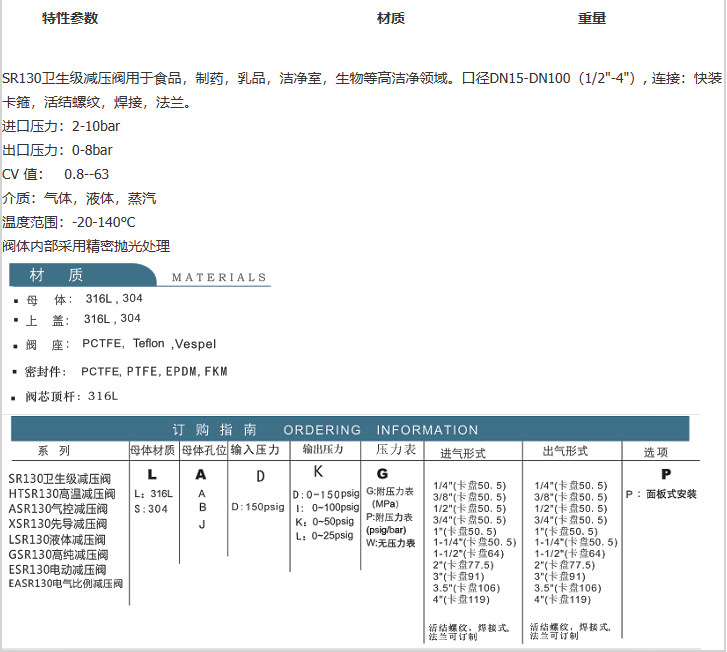This screenshot has height=652, width=727.
Task: Click LSR130液体减压阀 in series list
Action: coord(57,540)
